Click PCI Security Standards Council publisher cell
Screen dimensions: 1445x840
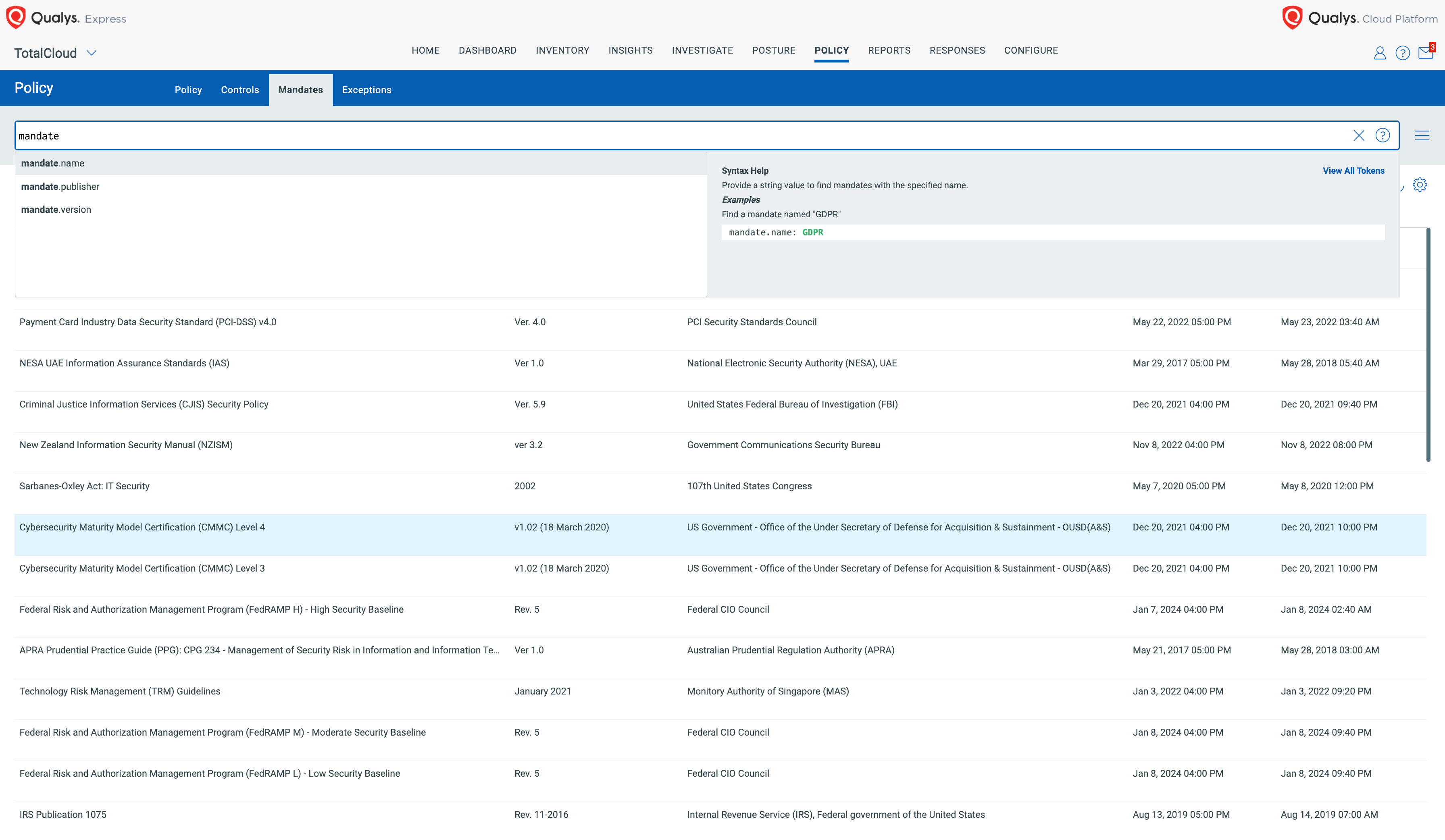coord(752,322)
